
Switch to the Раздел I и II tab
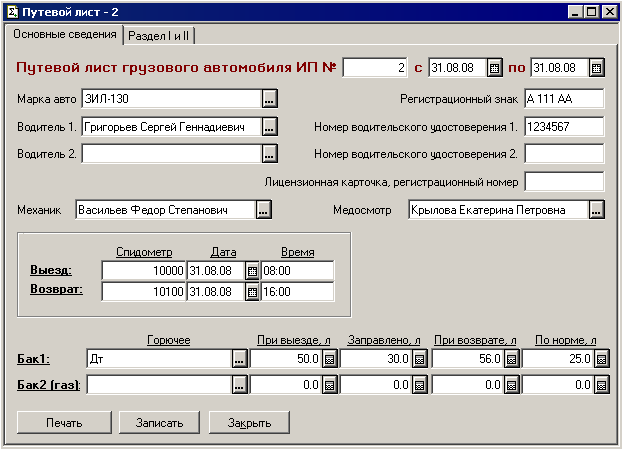click(x=160, y=35)
